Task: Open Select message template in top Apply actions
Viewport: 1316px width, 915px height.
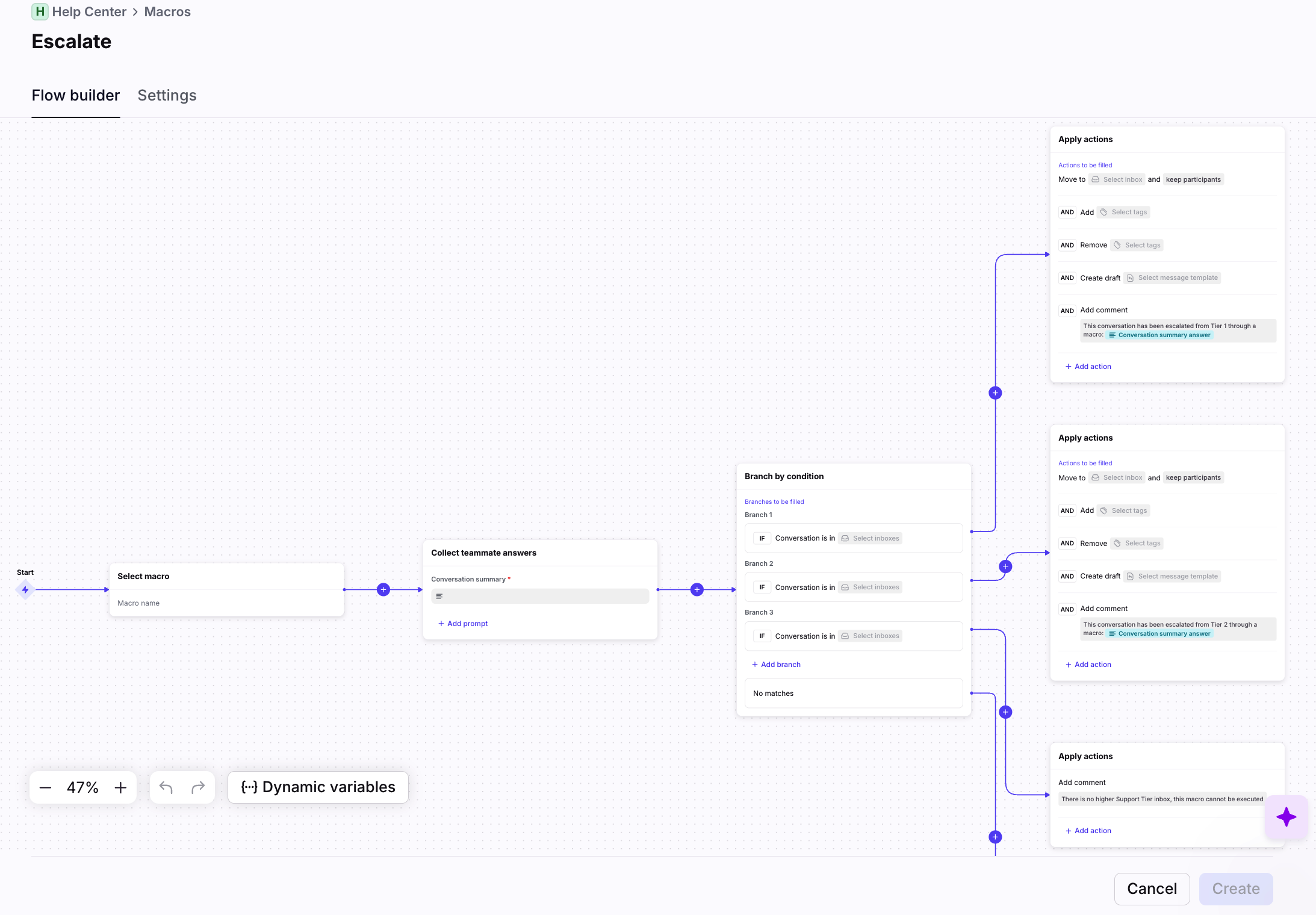Action: click(1172, 278)
